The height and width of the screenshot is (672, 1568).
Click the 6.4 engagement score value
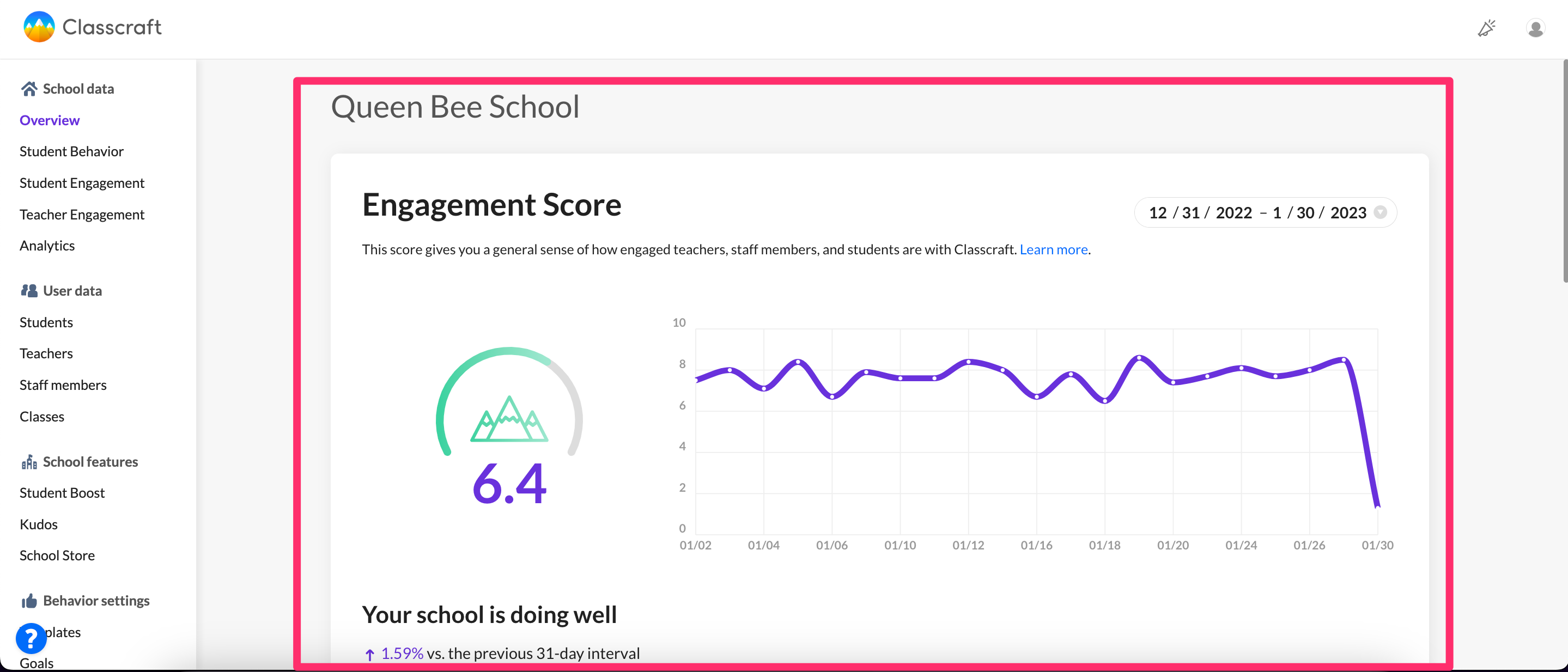(x=509, y=484)
